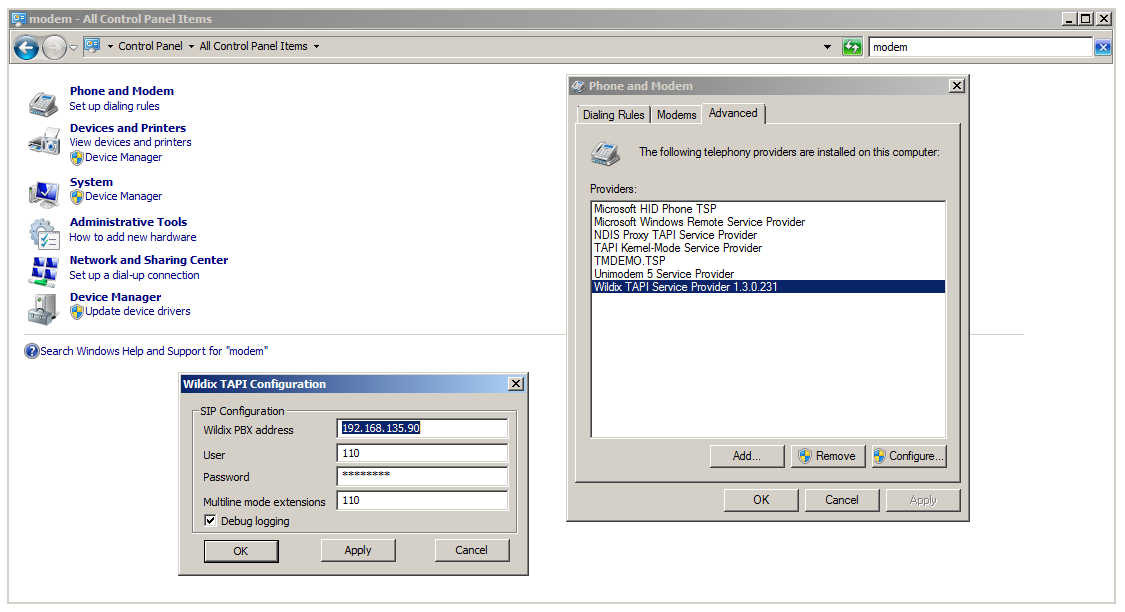The image size is (1125, 612).
Task: Click Network and Sharing Center icon
Action: tap(44, 272)
